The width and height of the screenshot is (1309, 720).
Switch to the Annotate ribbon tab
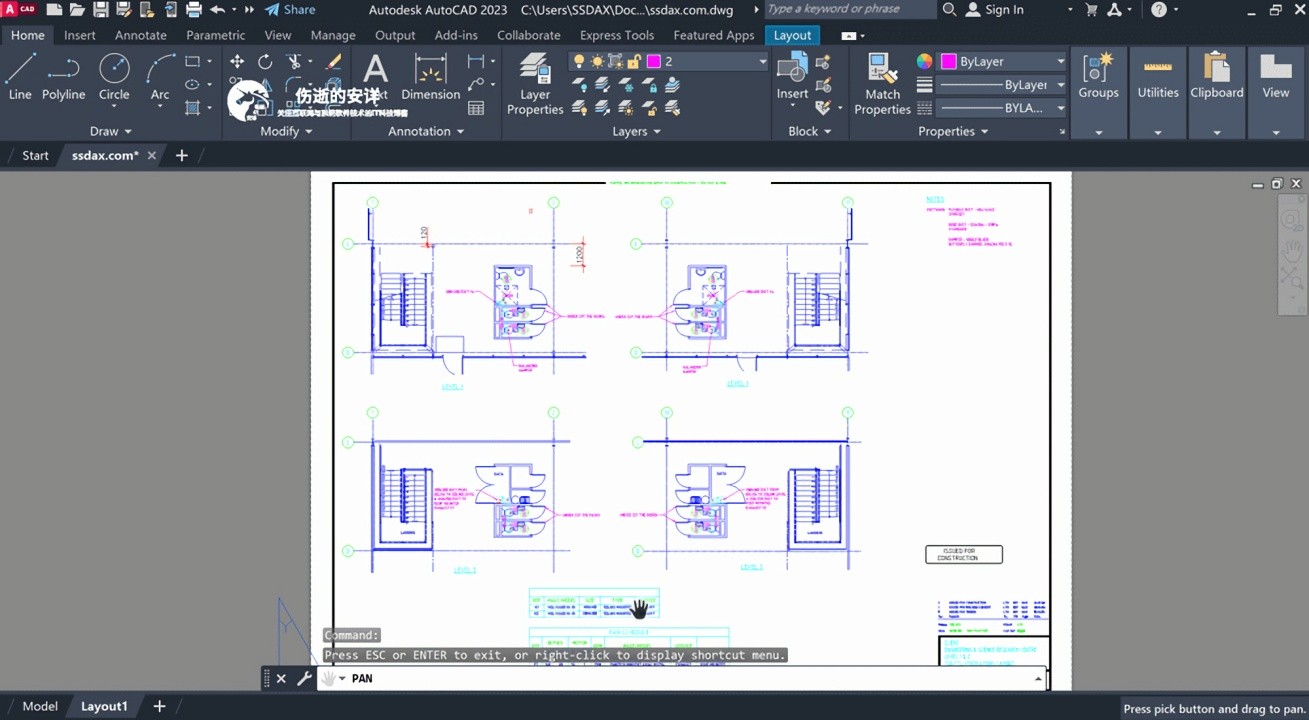click(141, 35)
